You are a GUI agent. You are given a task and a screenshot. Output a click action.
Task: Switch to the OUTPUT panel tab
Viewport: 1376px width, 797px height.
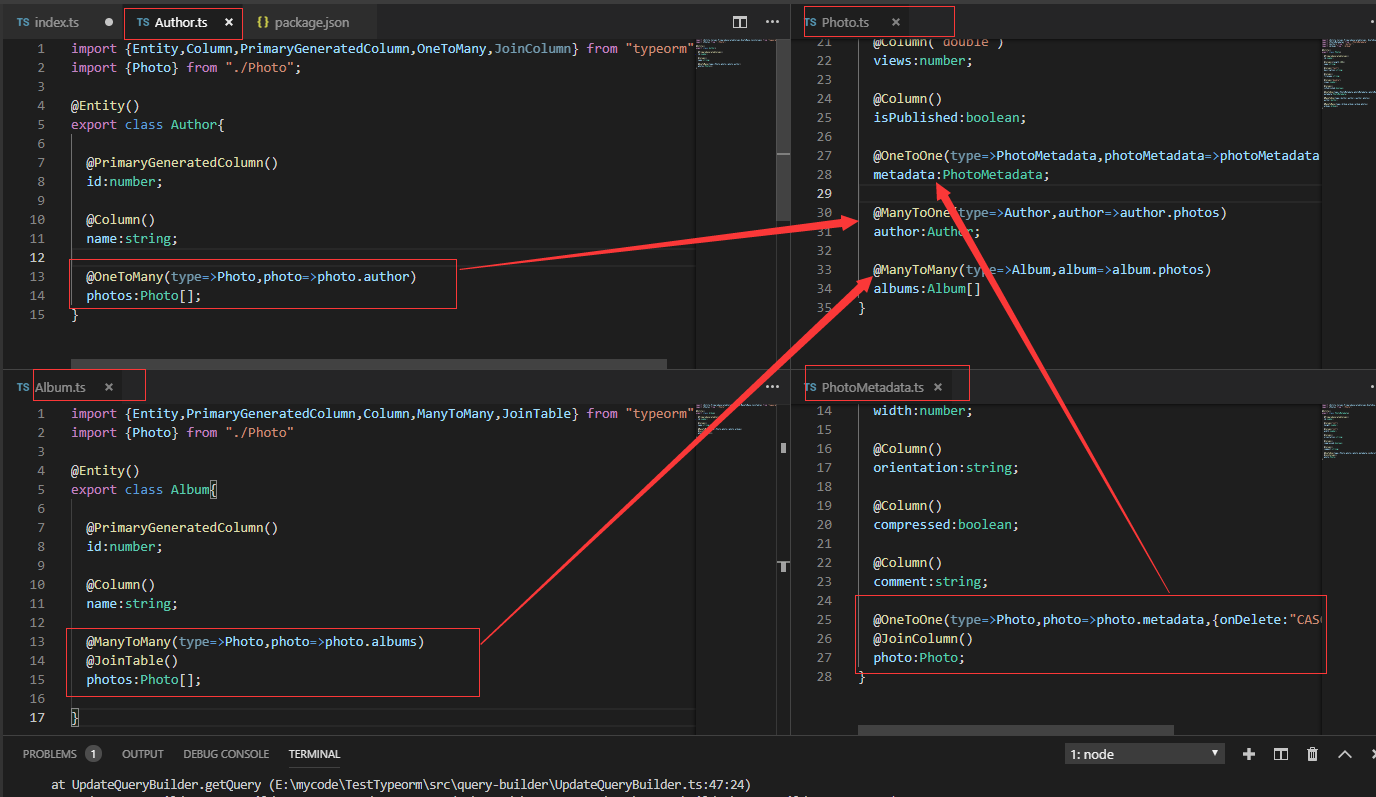tap(143, 754)
